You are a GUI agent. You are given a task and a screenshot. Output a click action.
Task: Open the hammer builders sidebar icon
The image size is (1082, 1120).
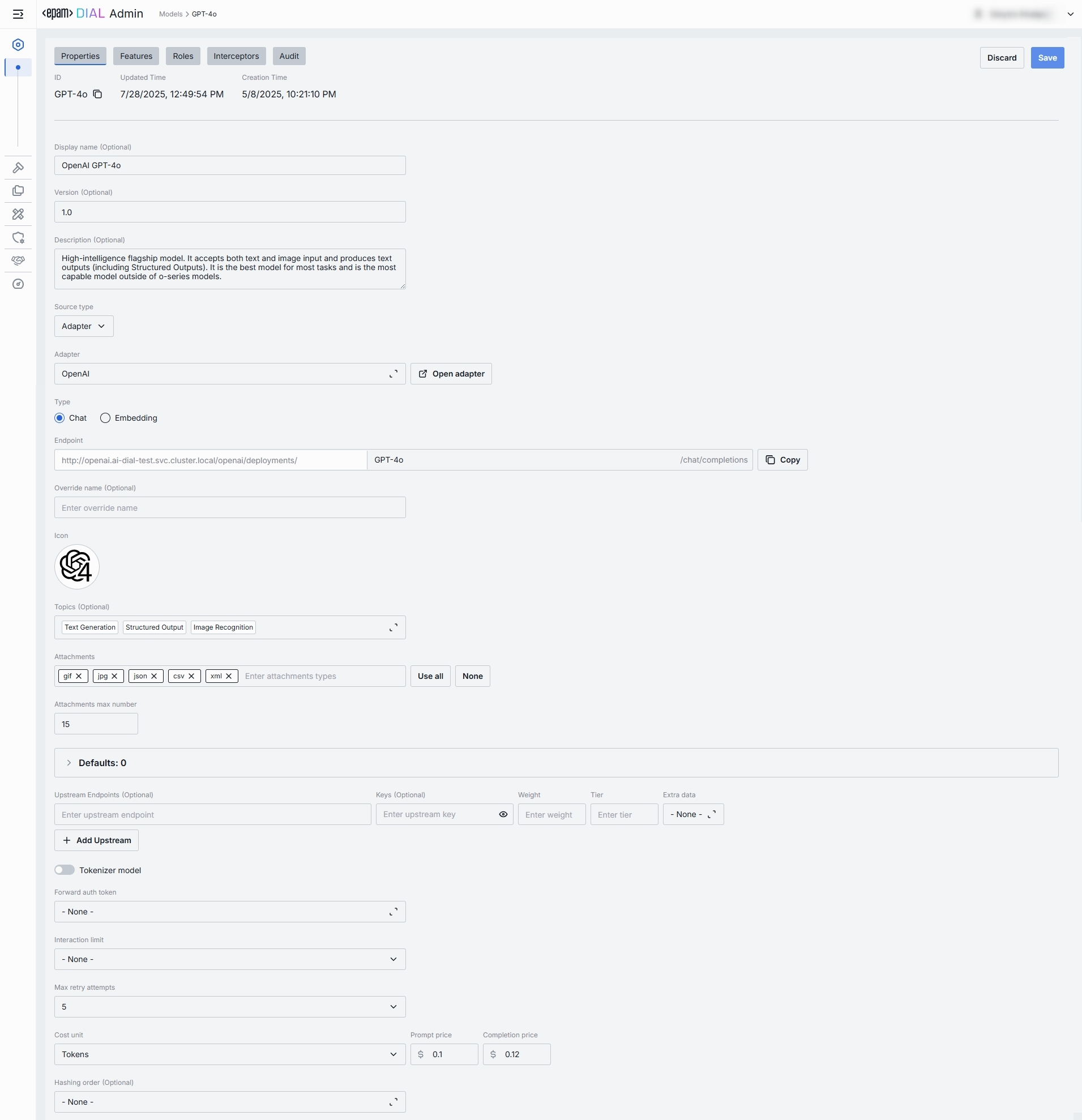point(18,168)
